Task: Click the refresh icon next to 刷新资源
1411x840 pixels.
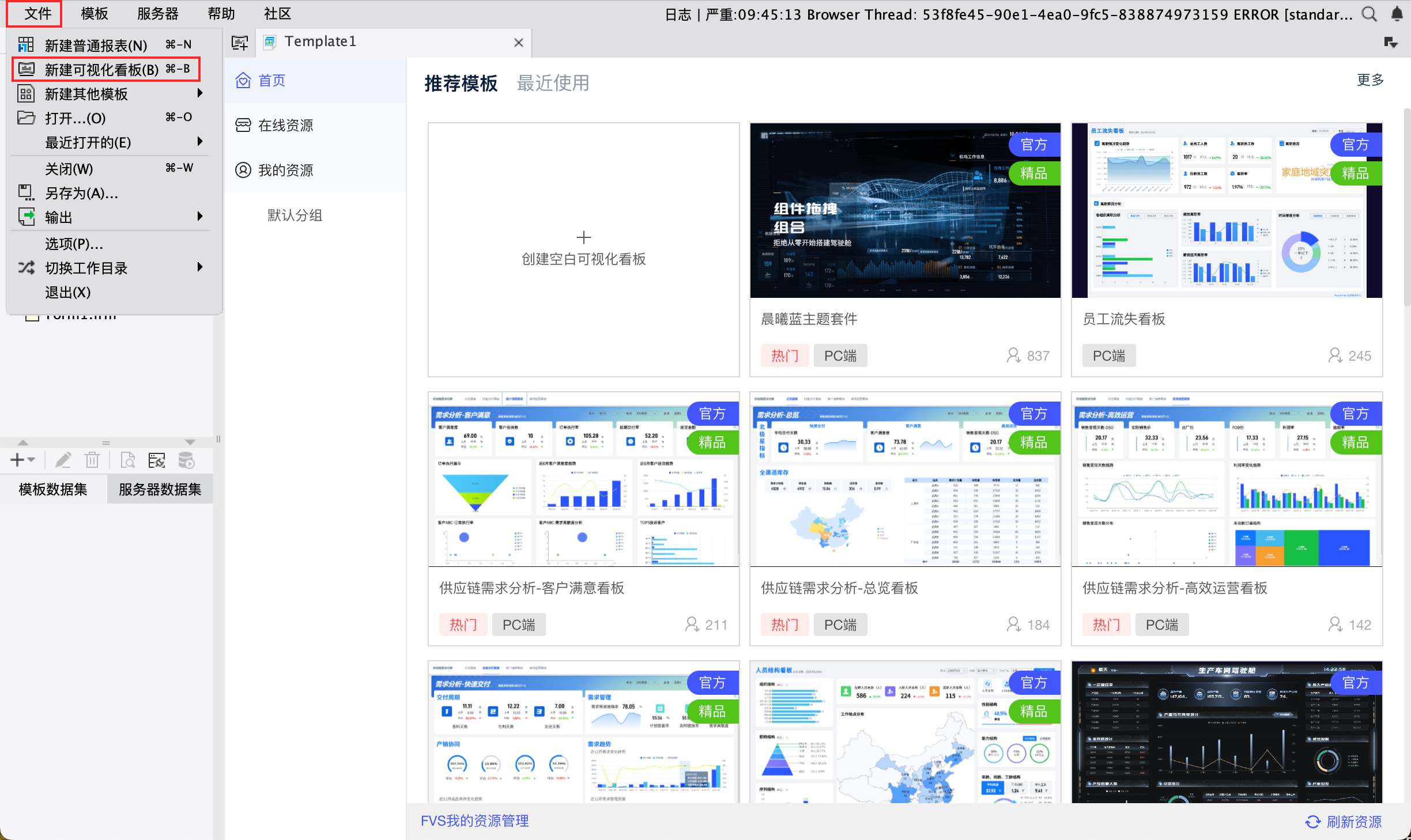Action: [x=1312, y=822]
